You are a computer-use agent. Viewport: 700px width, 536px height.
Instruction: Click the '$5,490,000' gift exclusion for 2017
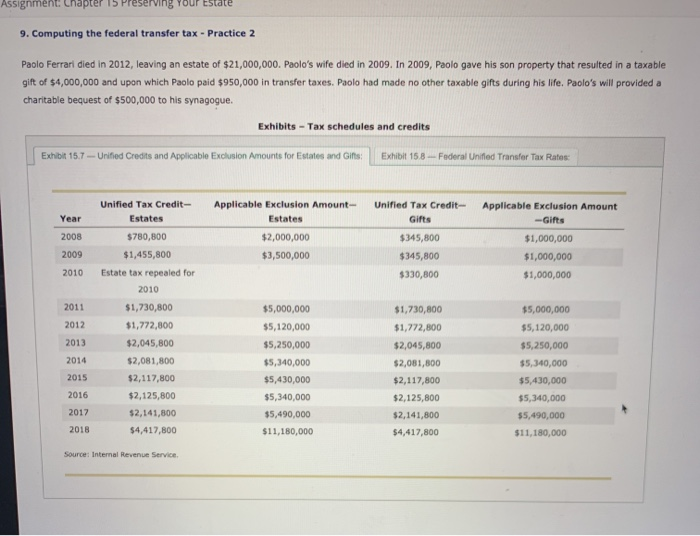541,416
